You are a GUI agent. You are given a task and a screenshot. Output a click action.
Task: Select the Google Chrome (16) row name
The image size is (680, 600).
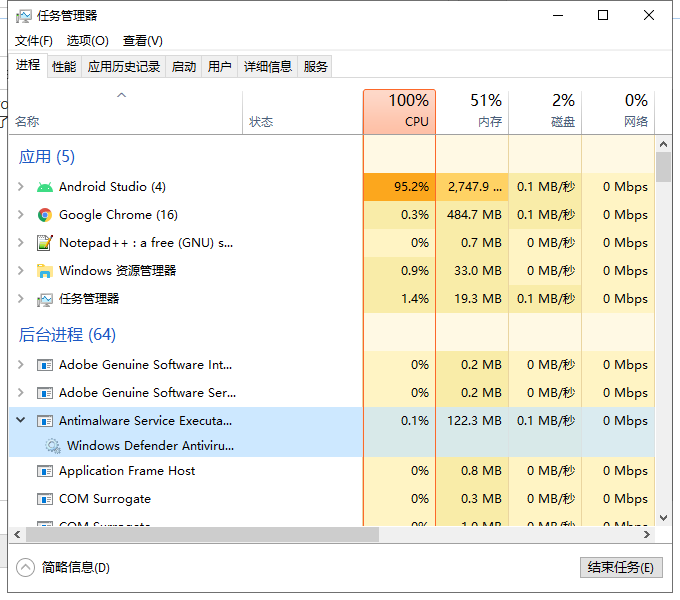click(118, 215)
